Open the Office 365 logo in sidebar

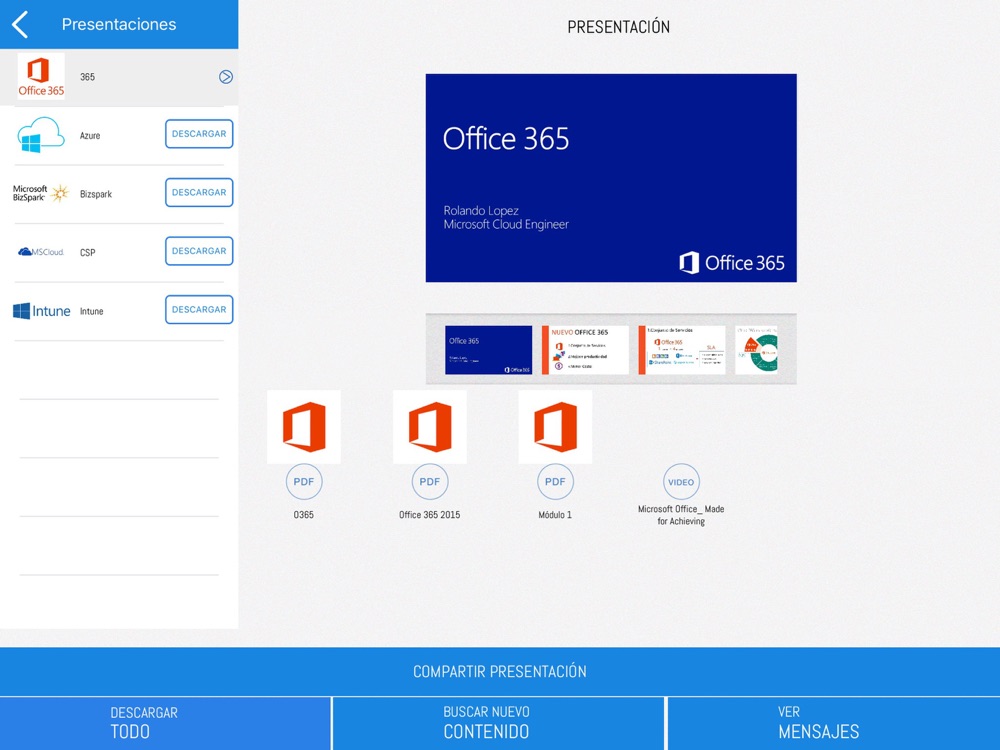(41, 76)
